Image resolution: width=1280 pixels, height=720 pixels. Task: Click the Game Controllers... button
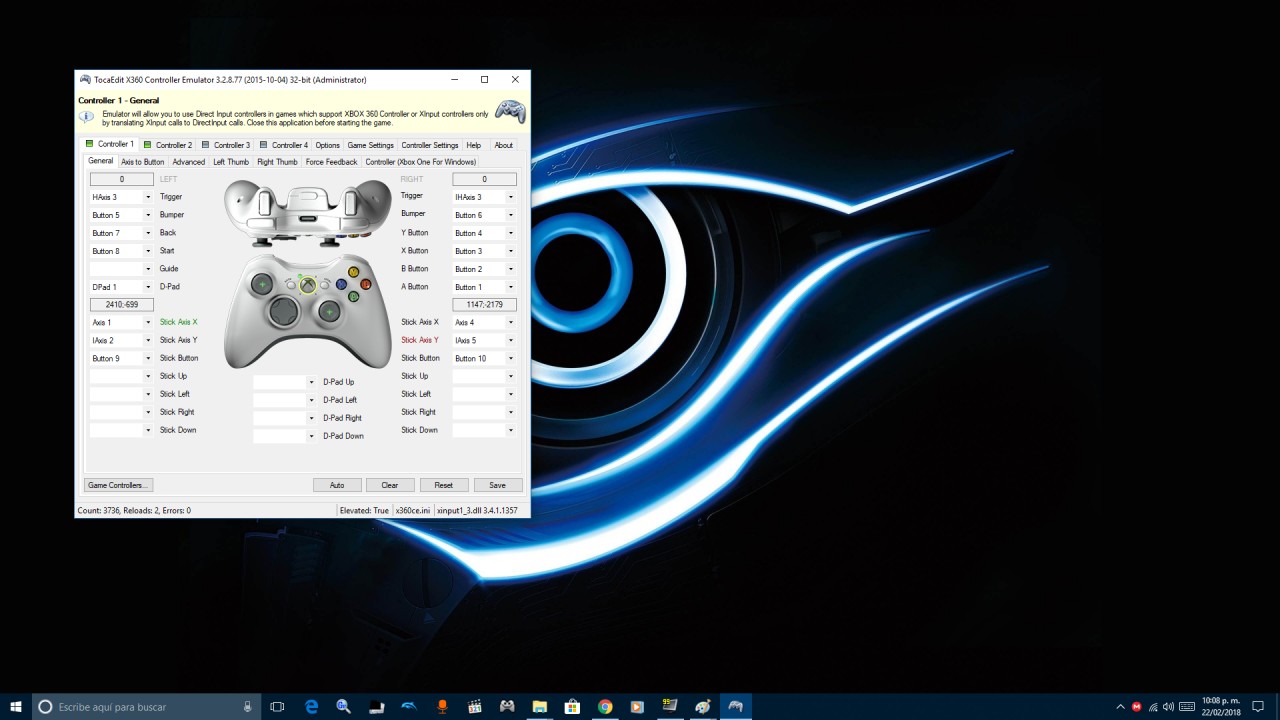click(x=118, y=485)
